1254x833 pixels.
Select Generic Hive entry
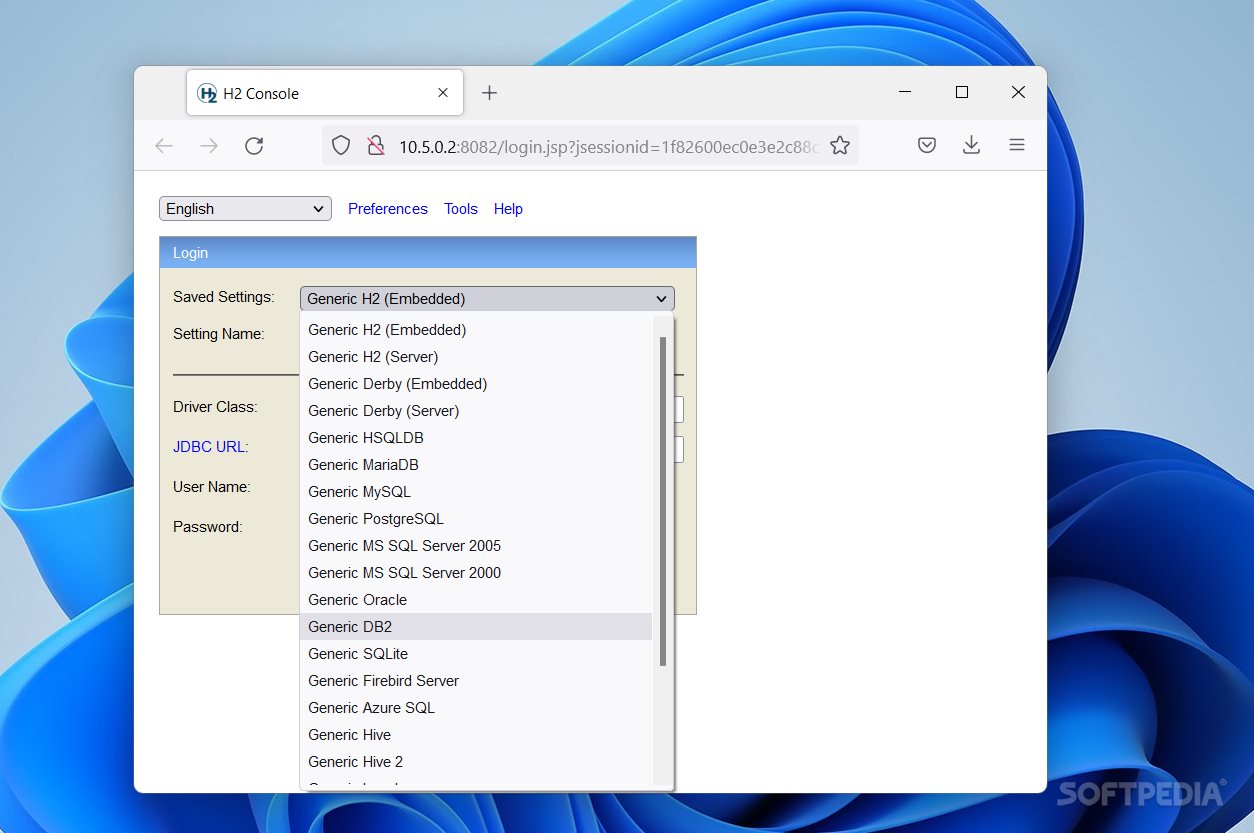(x=476, y=735)
